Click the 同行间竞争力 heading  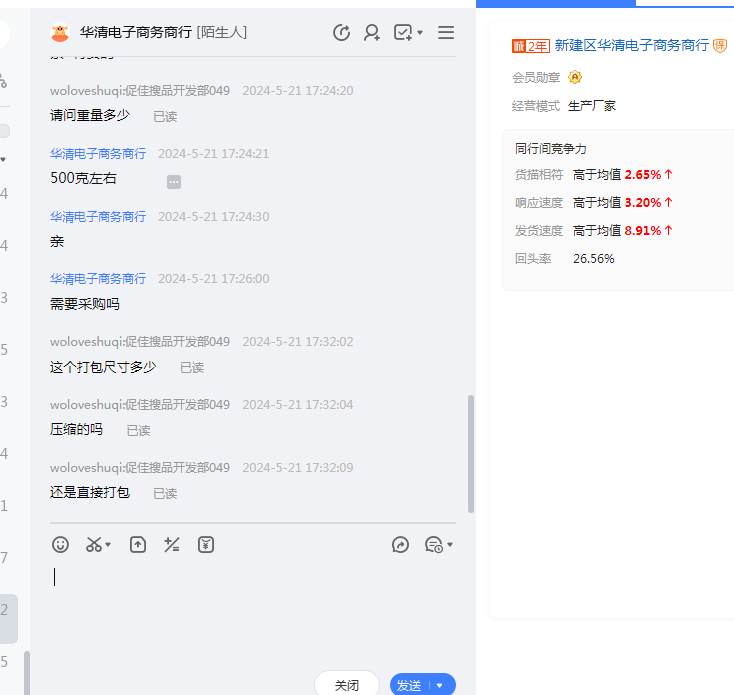point(550,149)
